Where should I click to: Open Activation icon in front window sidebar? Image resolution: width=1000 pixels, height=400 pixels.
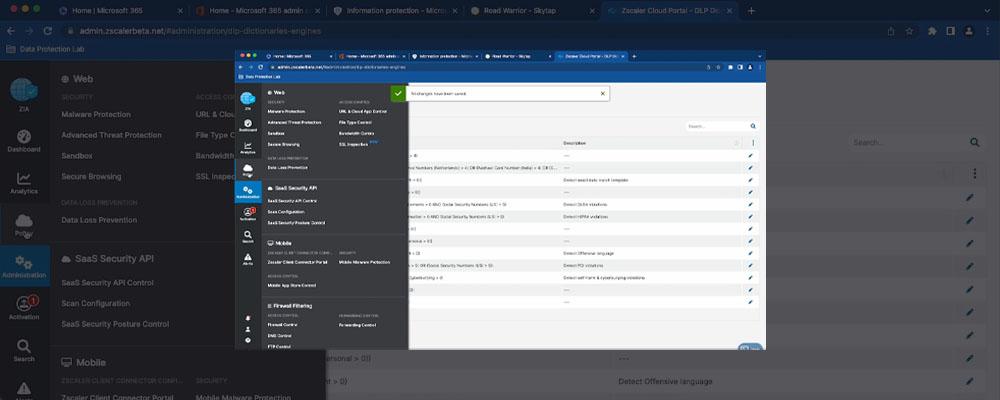pos(247,214)
